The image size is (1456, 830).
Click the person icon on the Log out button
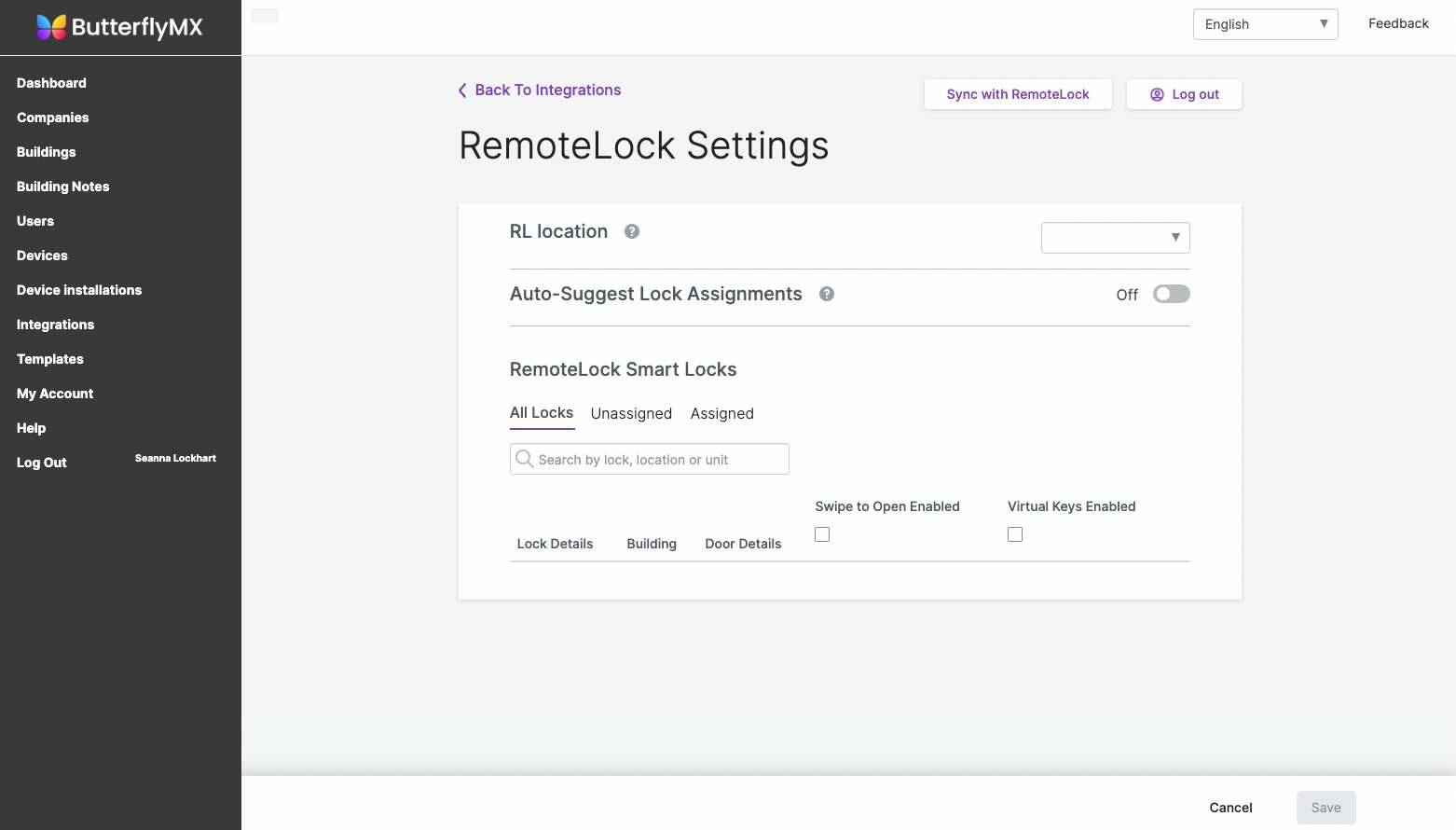1156,94
